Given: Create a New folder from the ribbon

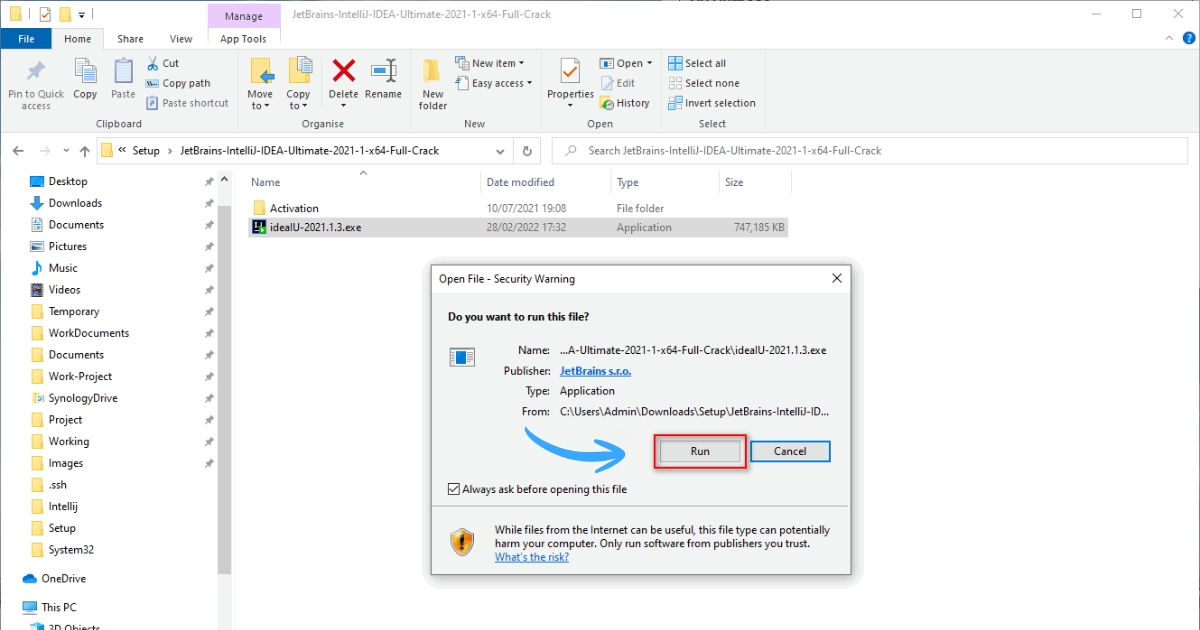Looking at the screenshot, I should (x=433, y=84).
